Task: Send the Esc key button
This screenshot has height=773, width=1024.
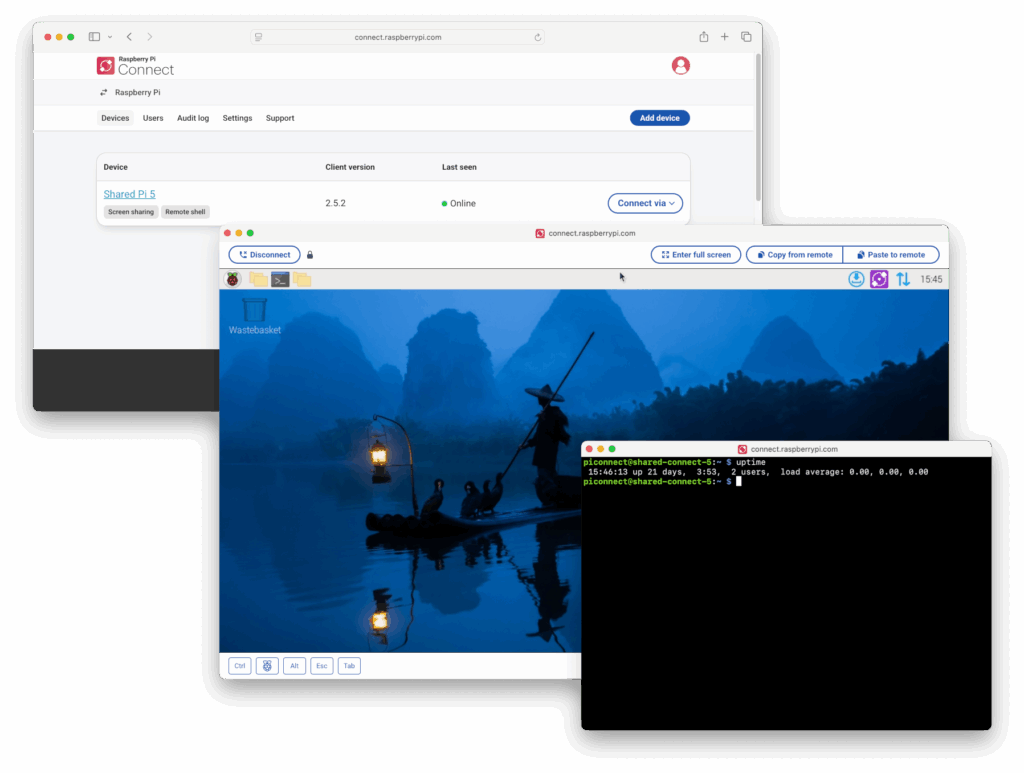Action: (322, 666)
